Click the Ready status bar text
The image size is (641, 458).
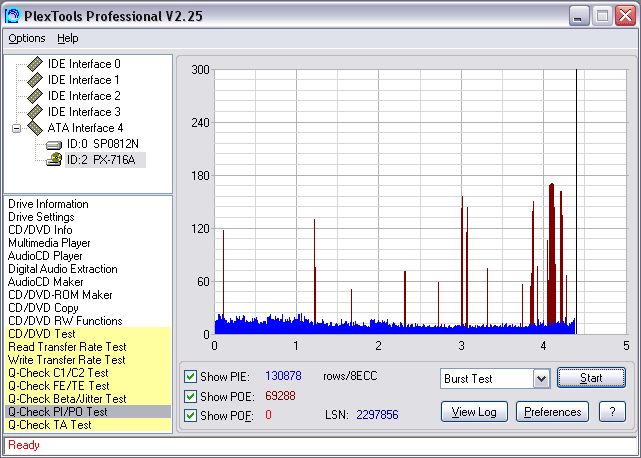click(24, 445)
